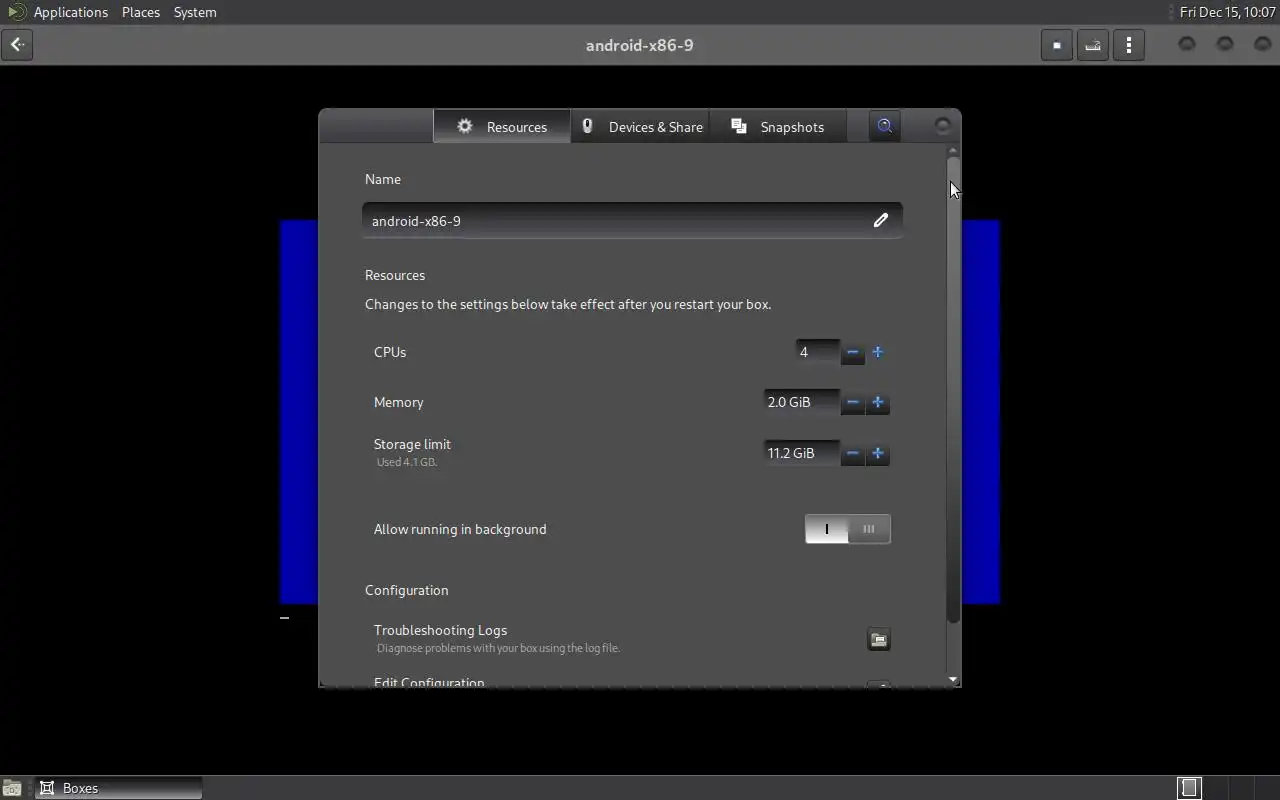
Task: Open the Applications menu
Action: point(70,12)
